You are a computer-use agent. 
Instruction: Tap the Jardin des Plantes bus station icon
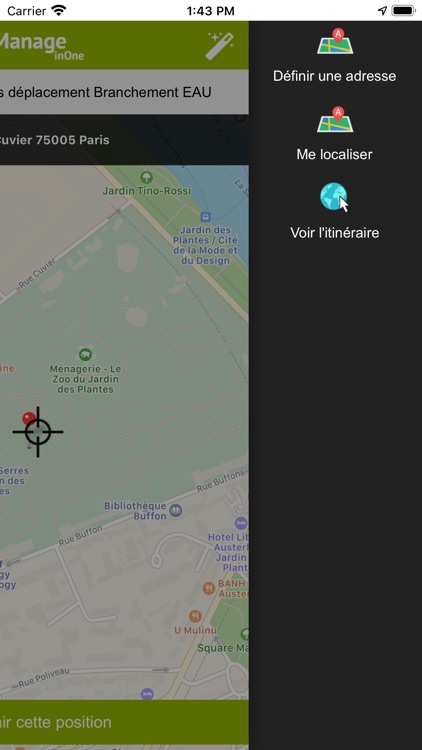click(x=206, y=217)
